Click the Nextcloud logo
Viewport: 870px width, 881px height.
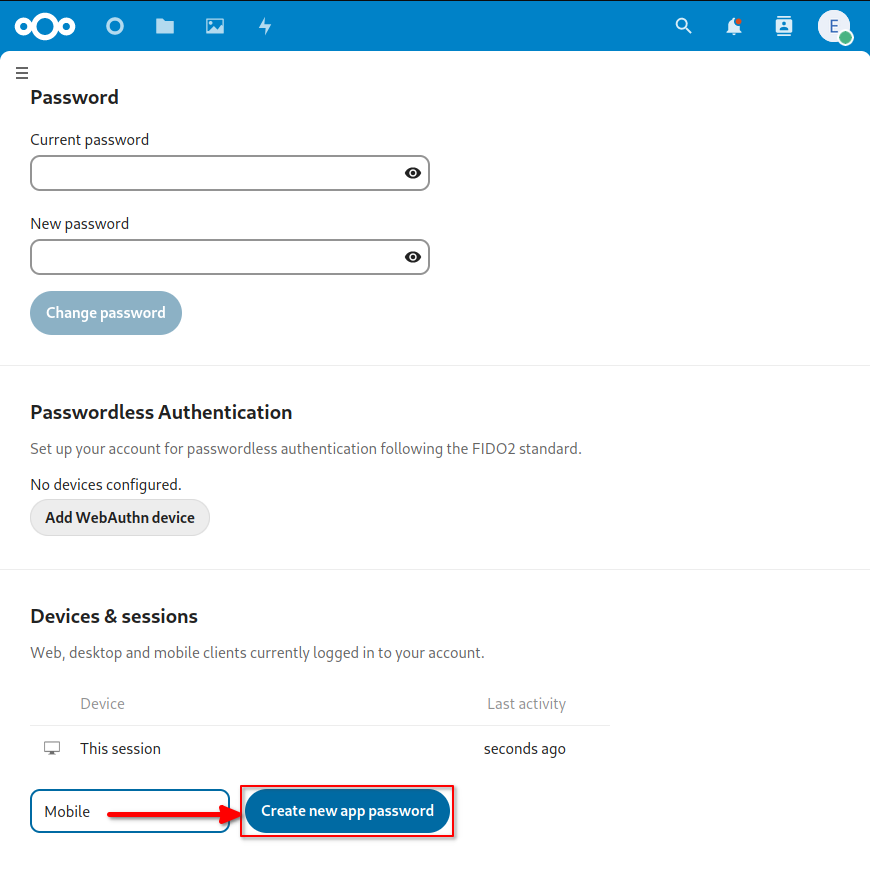(45, 26)
